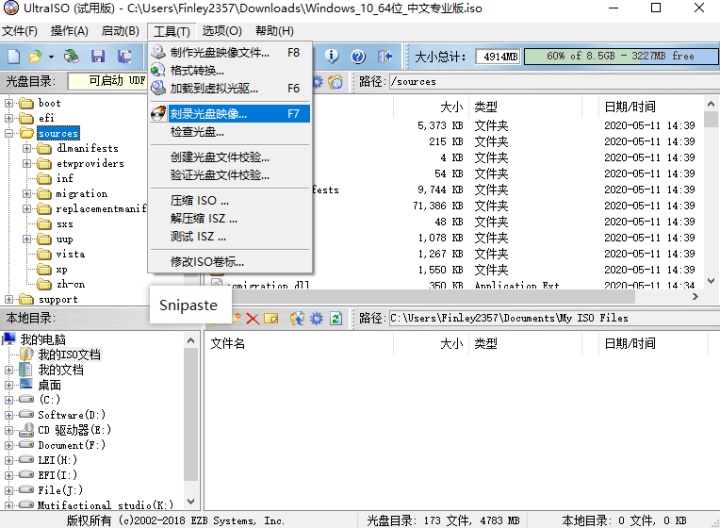Select the zh-cn folder in tree
The width and height of the screenshot is (720, 528).
pos(70,284)
